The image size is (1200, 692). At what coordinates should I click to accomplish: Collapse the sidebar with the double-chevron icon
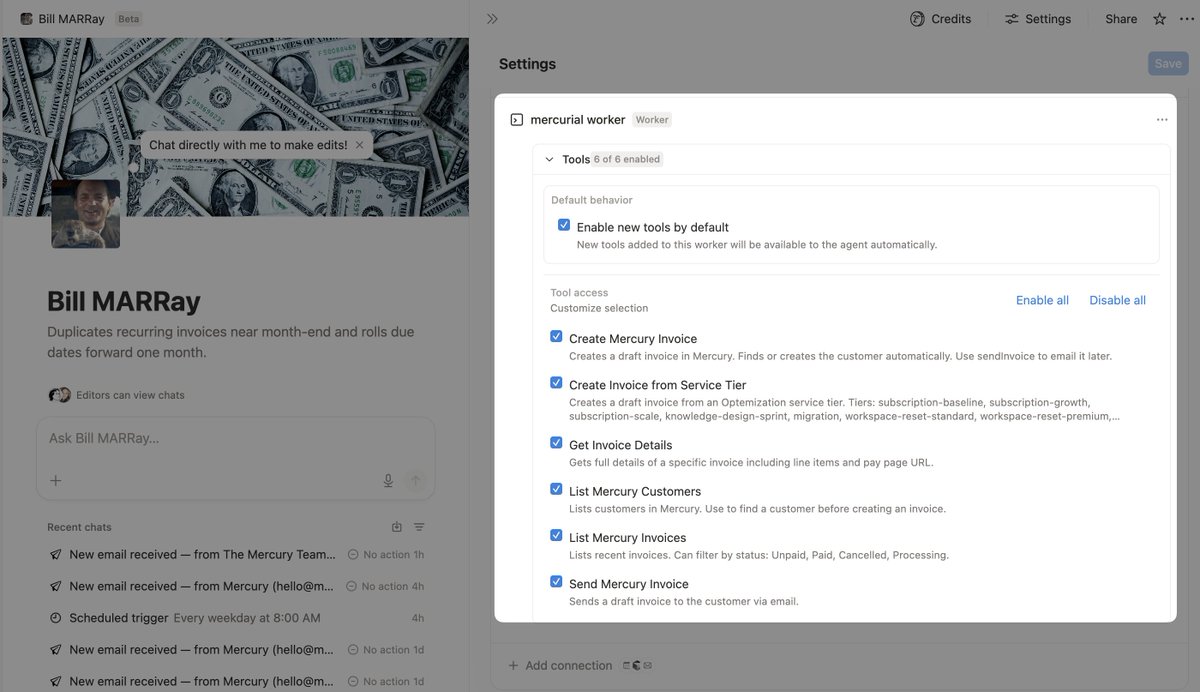[492, 19]
